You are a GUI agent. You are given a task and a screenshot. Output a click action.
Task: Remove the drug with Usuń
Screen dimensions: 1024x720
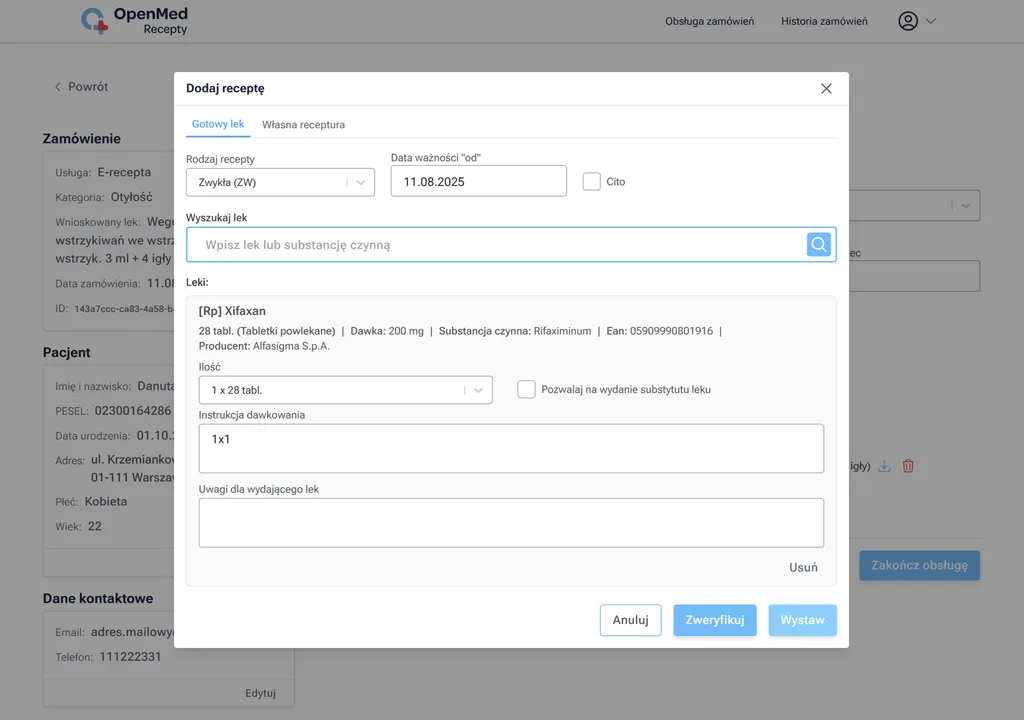803,567
